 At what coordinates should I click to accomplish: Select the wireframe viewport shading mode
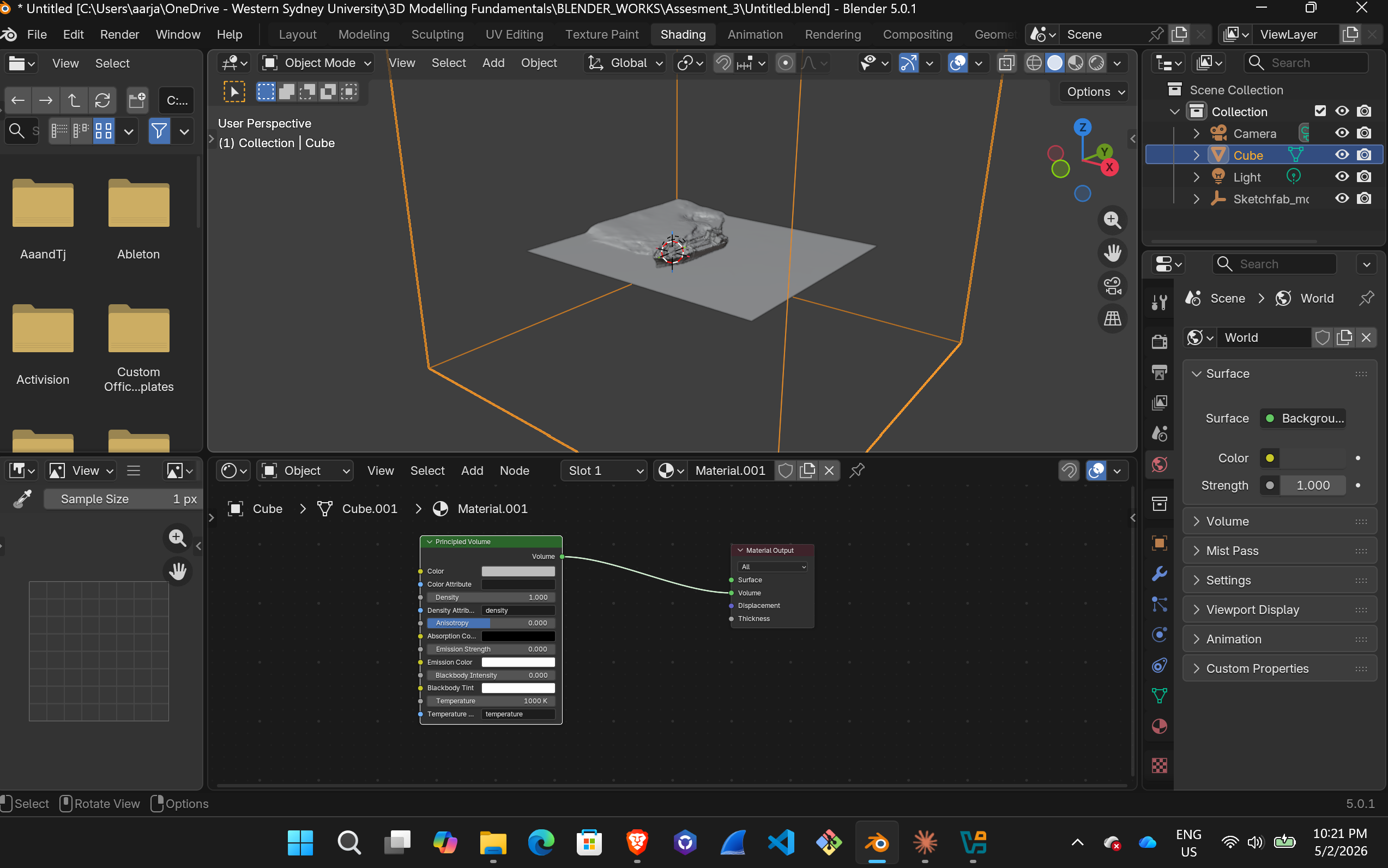(1033, 63)
